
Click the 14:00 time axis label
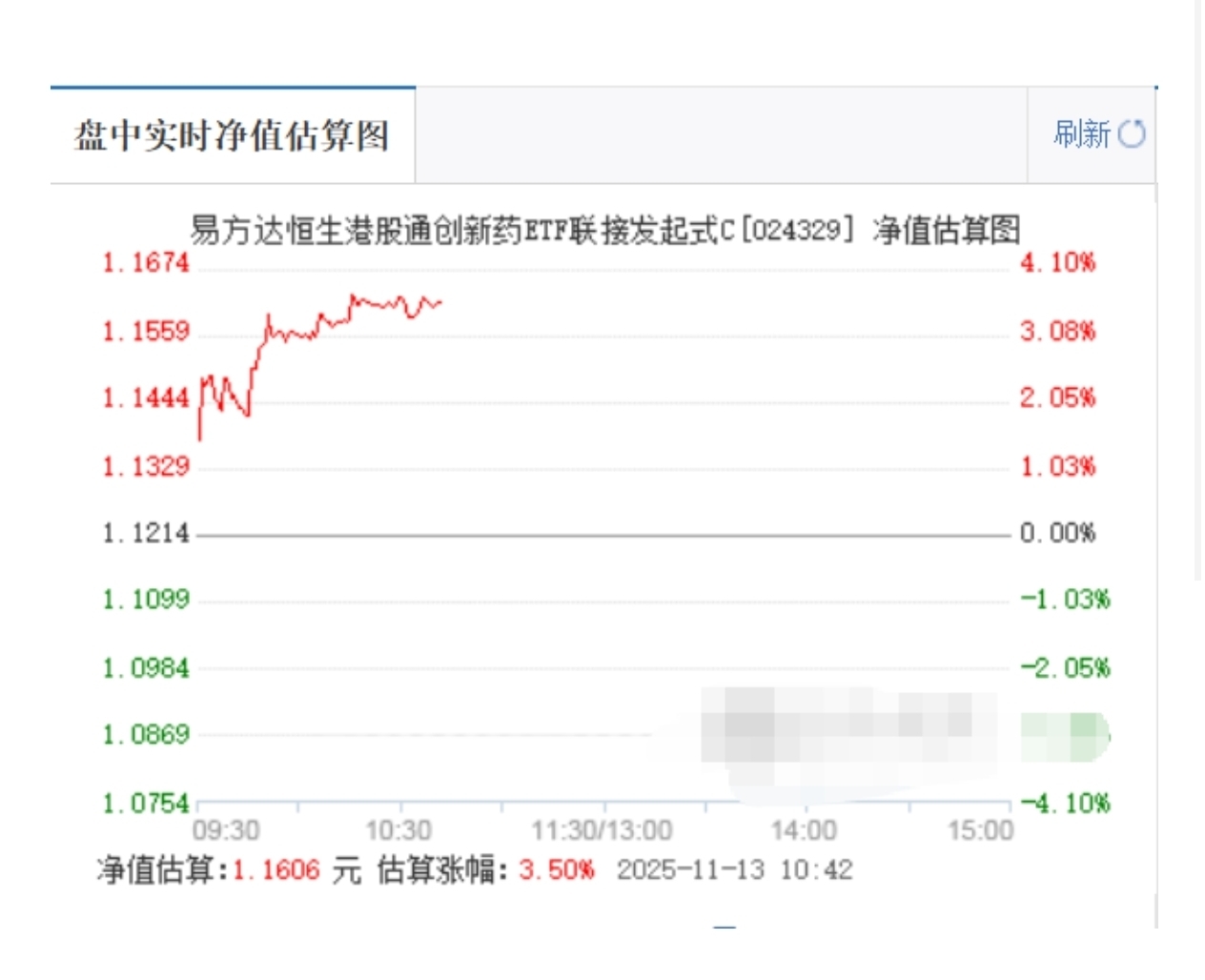[803, 830]
